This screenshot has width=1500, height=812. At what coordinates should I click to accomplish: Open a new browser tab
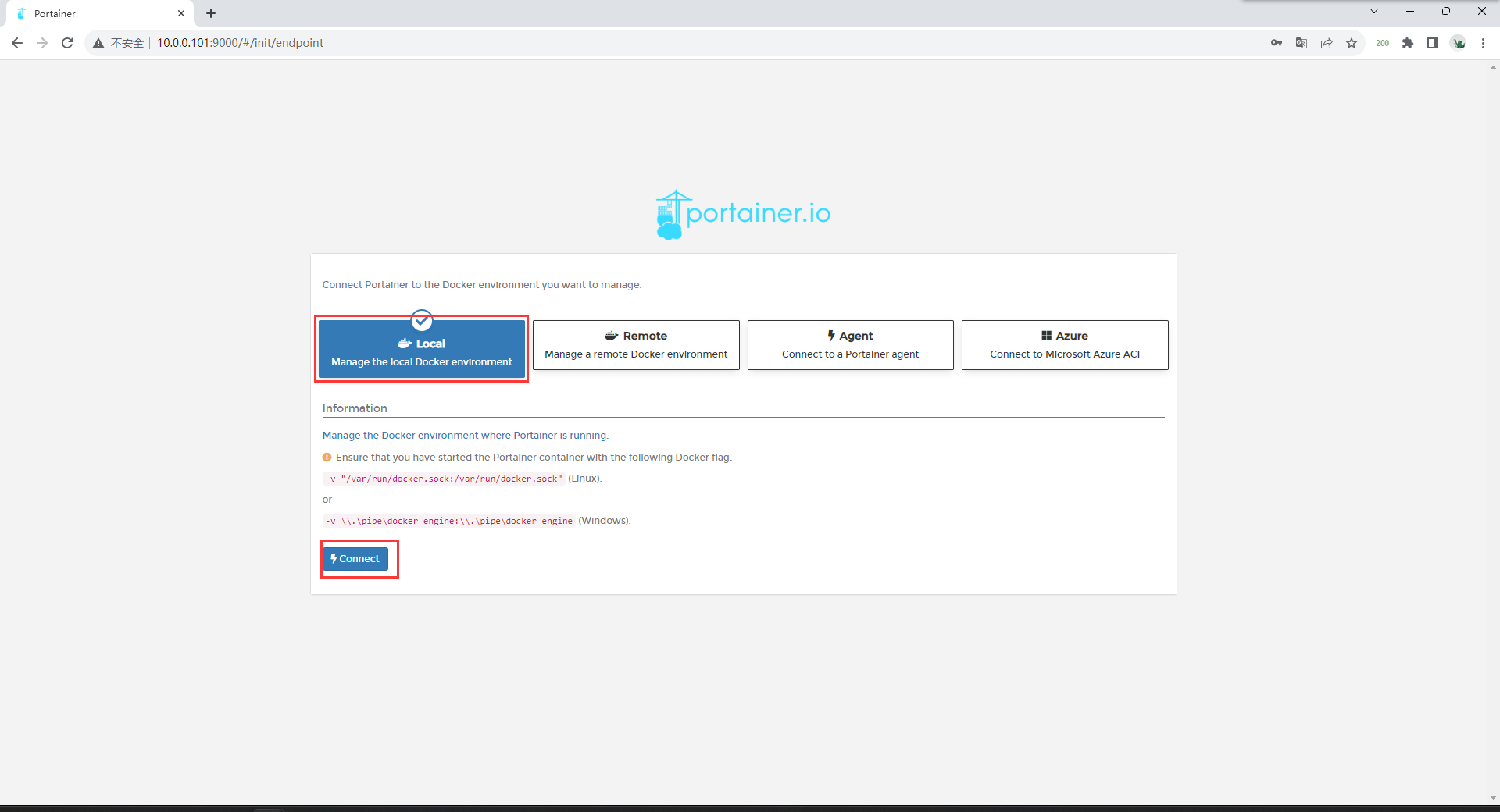(211, 13)
